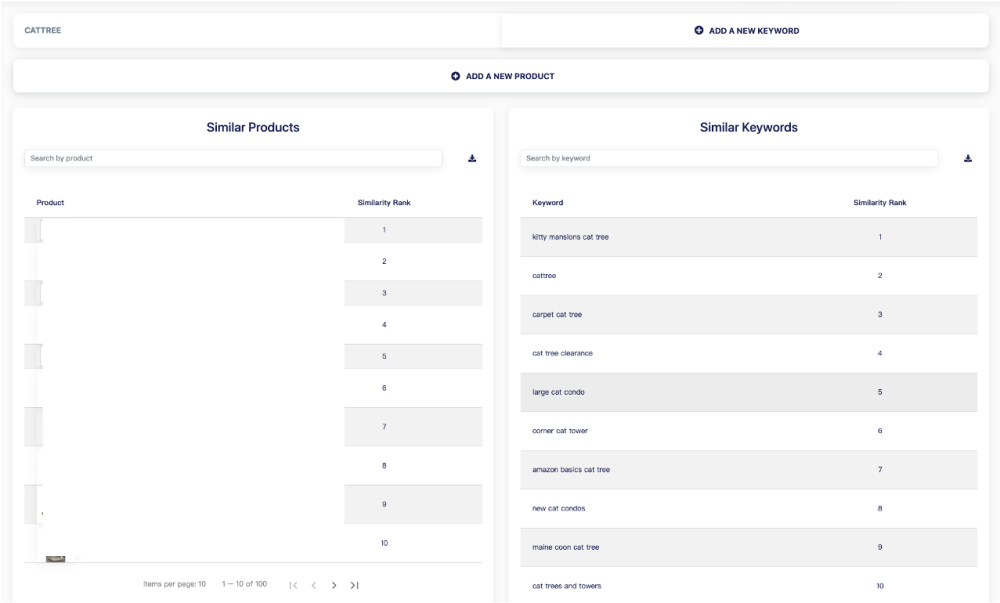
Task: Sort by the Product column header
Action: pyautogui.click(x=50, y=203)
